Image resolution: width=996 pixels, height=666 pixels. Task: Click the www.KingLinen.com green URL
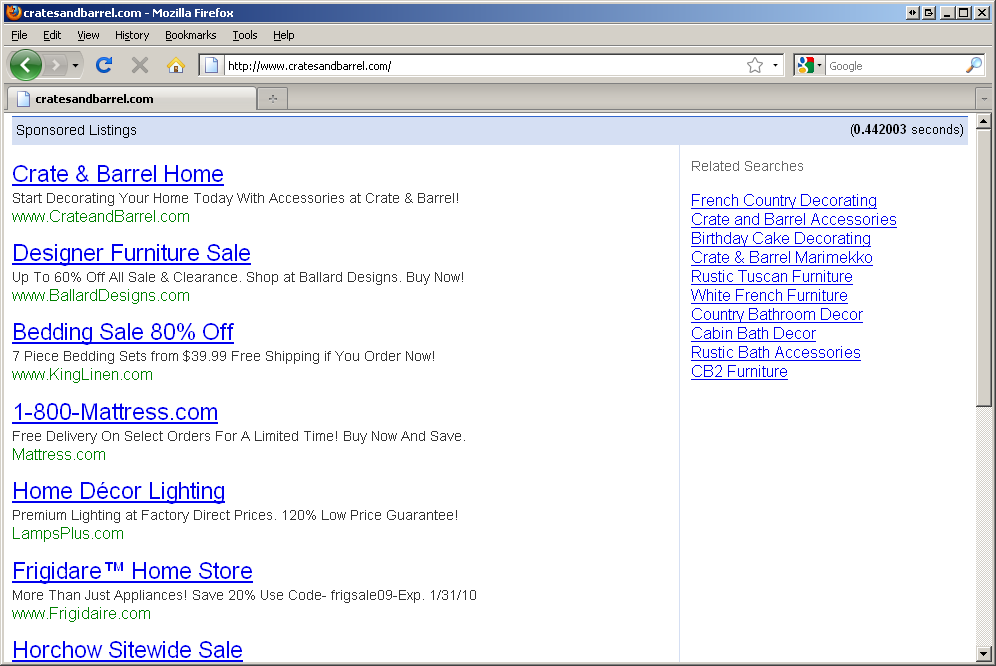click(x=82, y=375)
